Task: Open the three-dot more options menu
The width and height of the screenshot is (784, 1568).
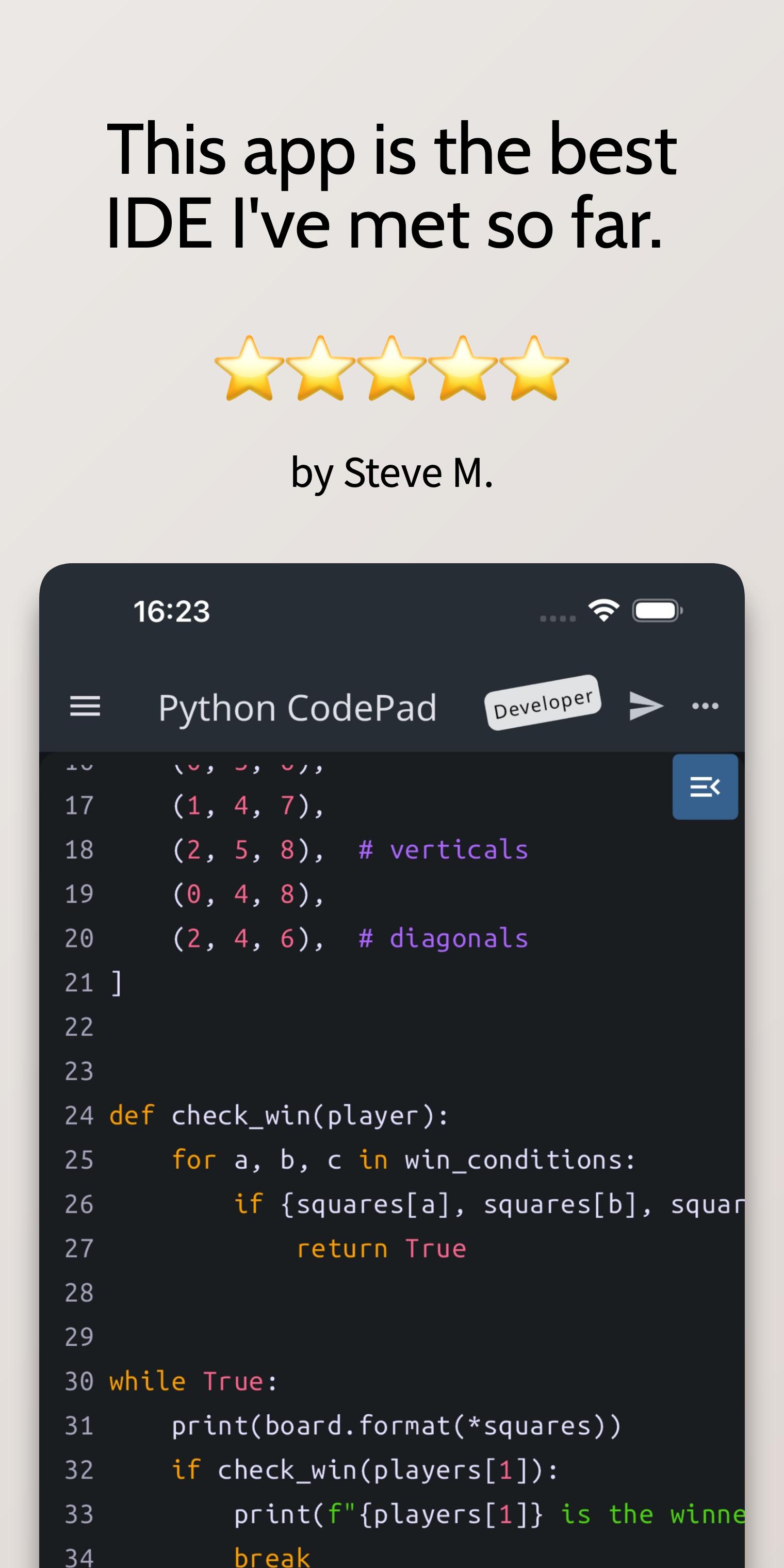Action: pyautogui.click(x=705, y=706)
